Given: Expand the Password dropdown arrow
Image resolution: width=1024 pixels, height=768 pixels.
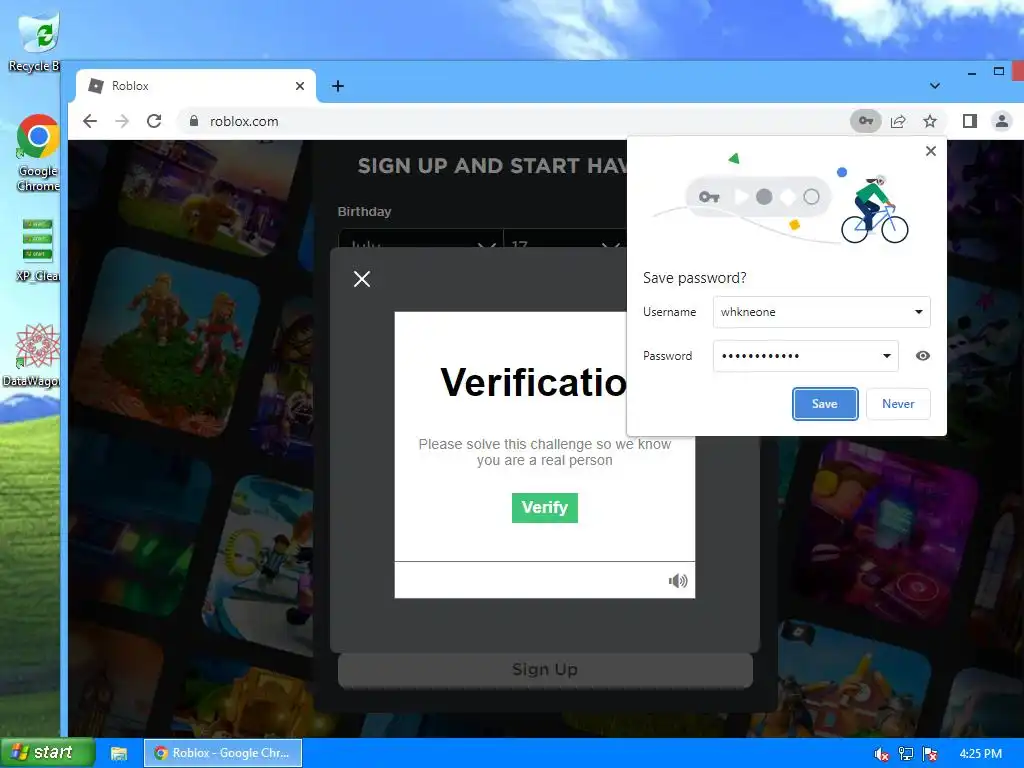Looking at the screenshot, I should click(x=887, y=356).
